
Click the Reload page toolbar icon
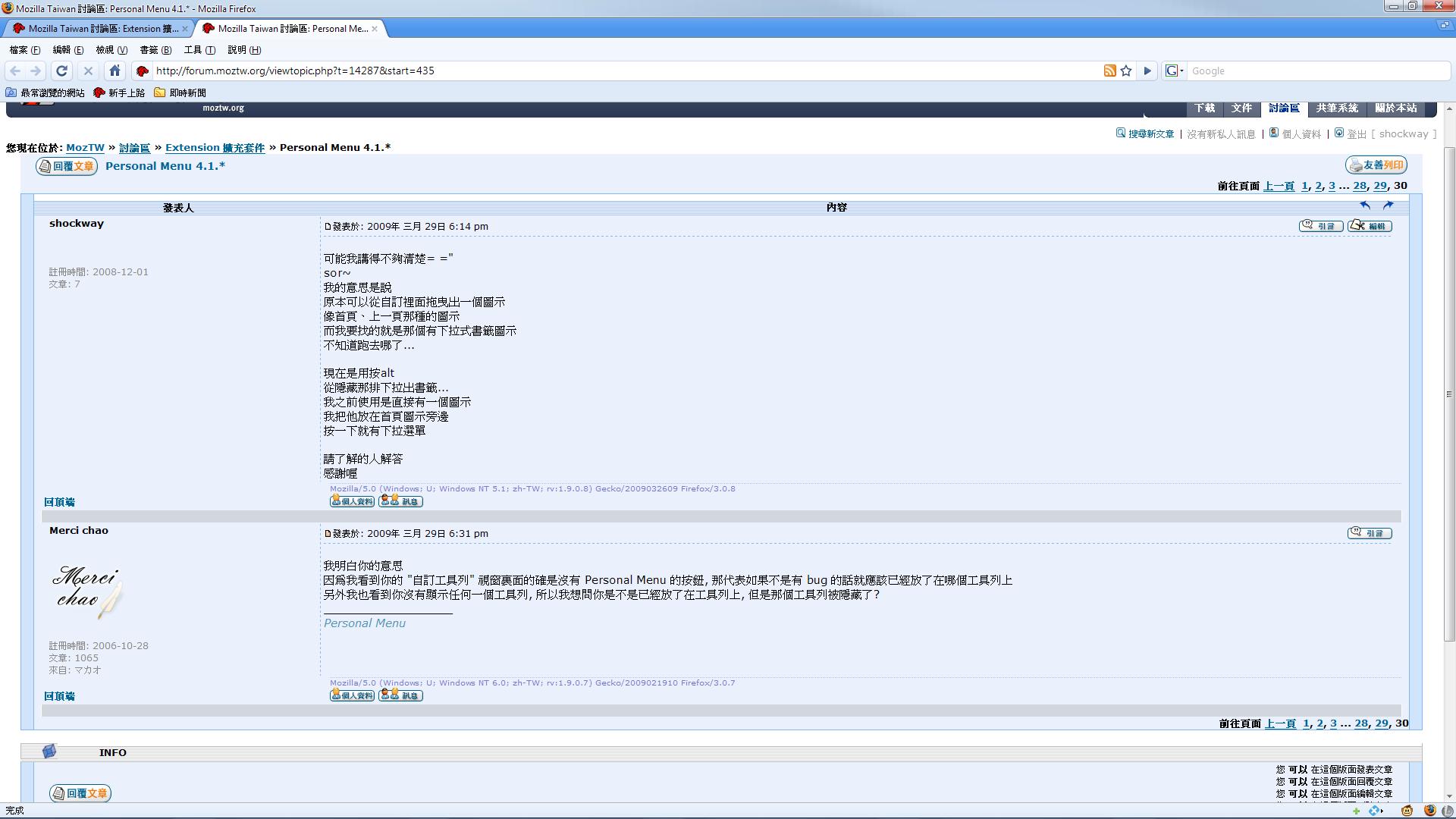pyautogui.click(x=62, y=71)
